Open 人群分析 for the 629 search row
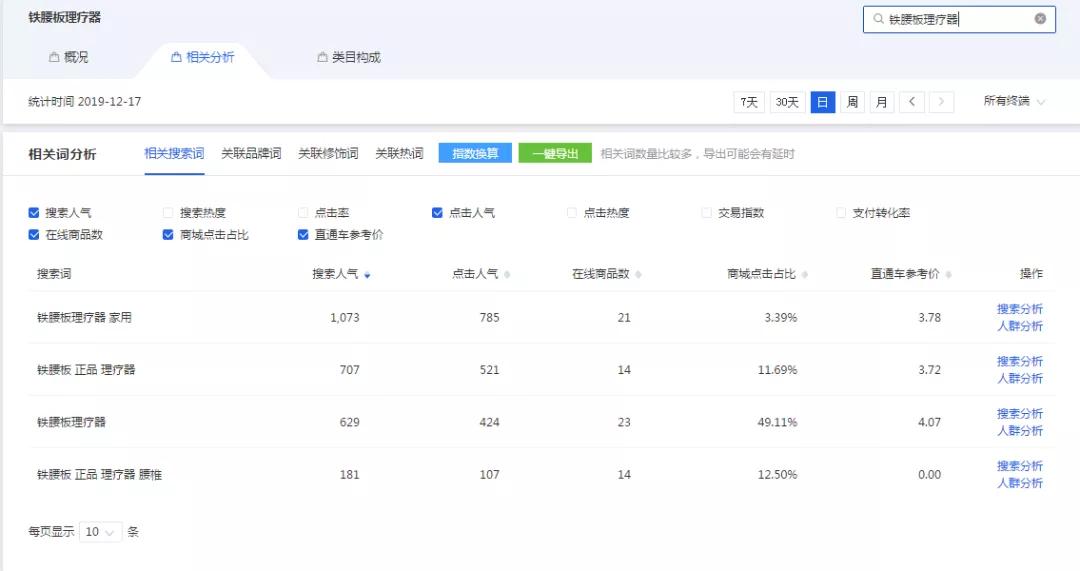This screenshot has width=1080, height=571. pos(1020,431)
